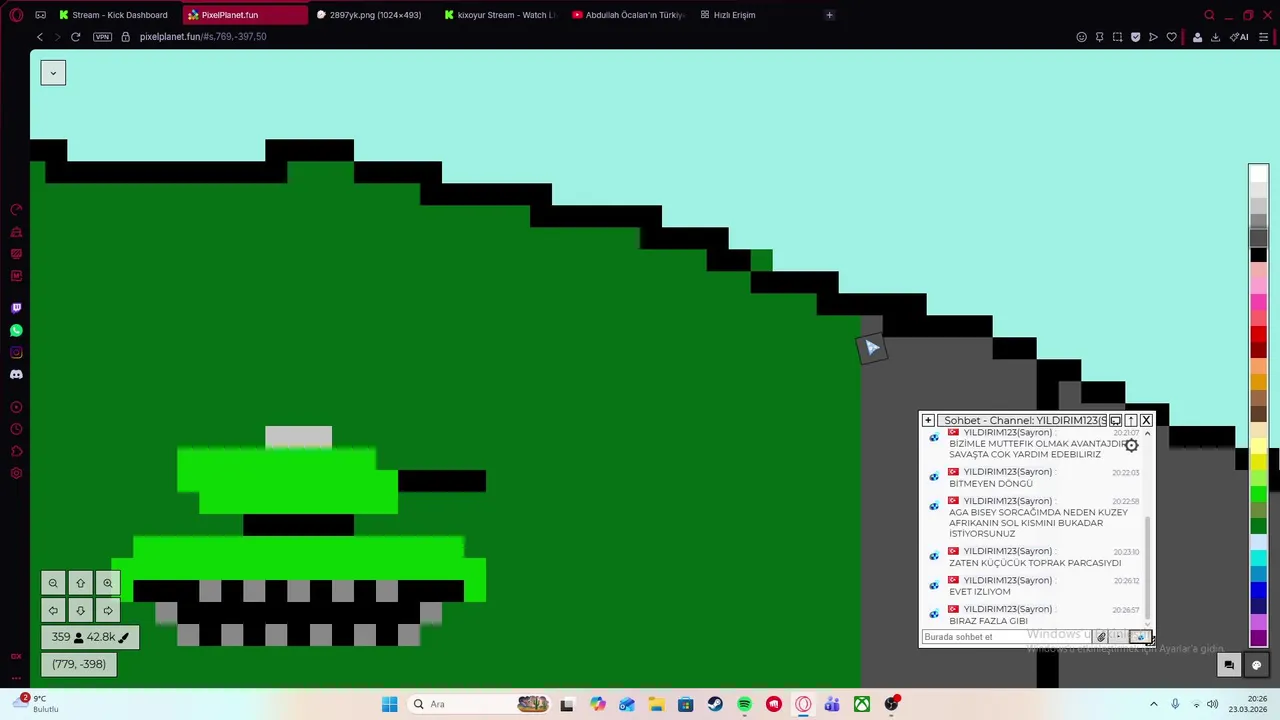
Task: Click the message 'BIRAZ FAZLA GIBI'
Action: point(988,621)
